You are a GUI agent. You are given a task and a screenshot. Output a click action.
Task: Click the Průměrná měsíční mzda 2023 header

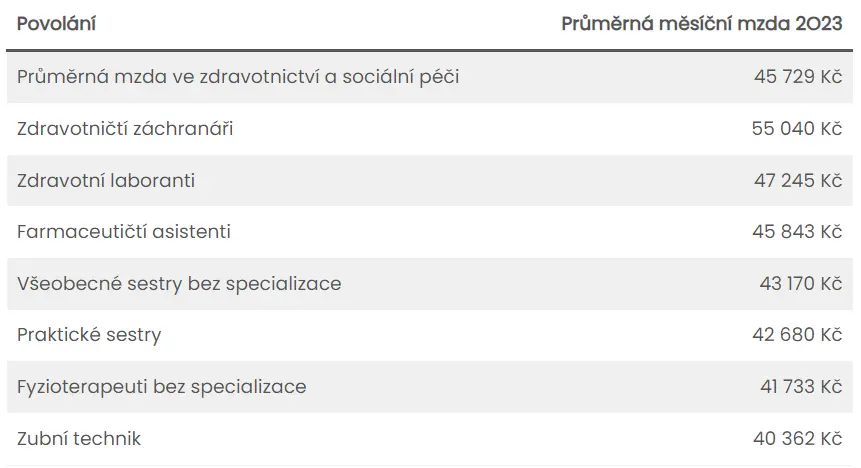(701, 24)
